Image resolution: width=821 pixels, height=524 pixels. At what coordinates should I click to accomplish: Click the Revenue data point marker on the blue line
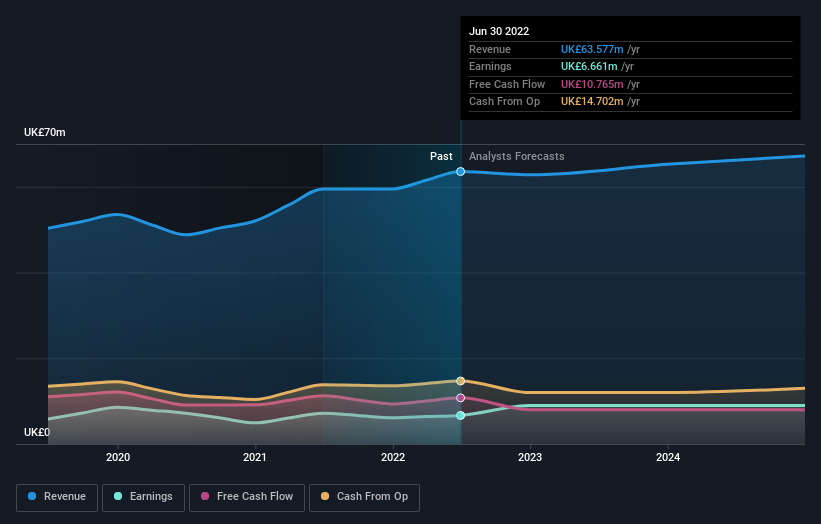click(x=460, y=172)
